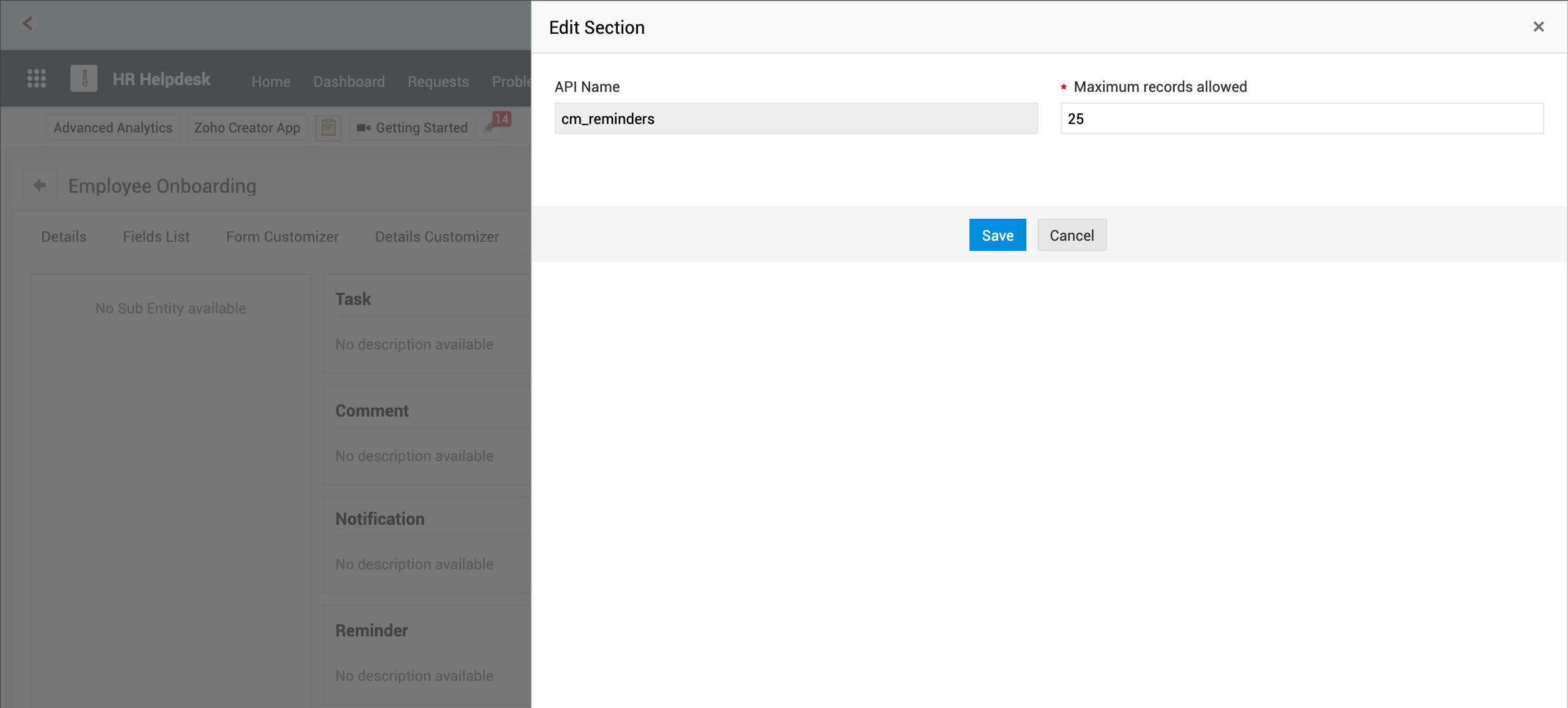Cancel editing the section

[1071, 235]
